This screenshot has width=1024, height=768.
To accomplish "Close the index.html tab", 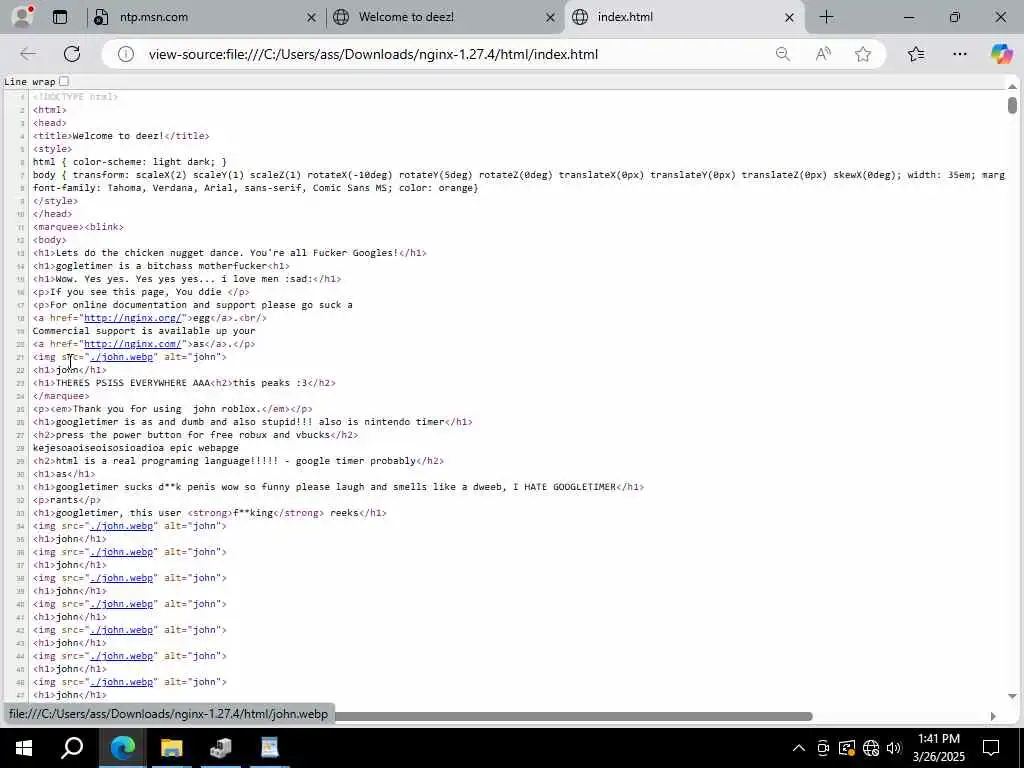I will pyautogui.click(x=789, y=18).
